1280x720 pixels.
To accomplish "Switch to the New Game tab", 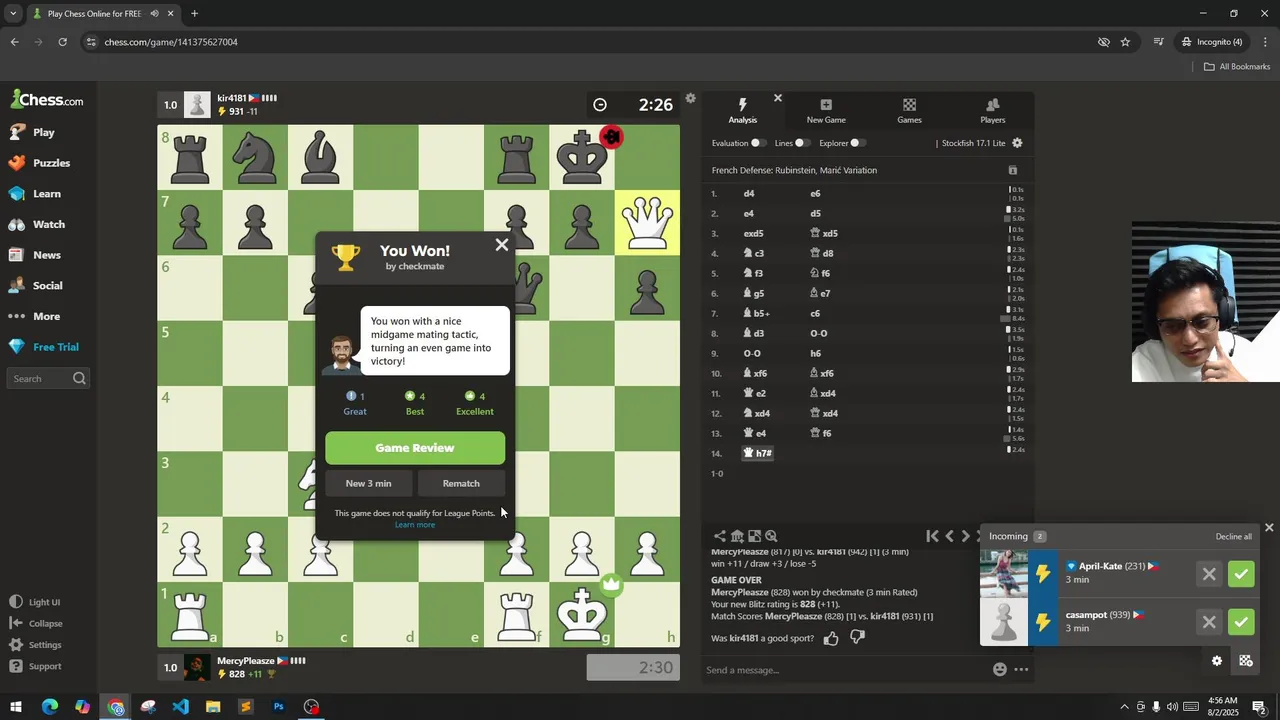I will (826, 111).
